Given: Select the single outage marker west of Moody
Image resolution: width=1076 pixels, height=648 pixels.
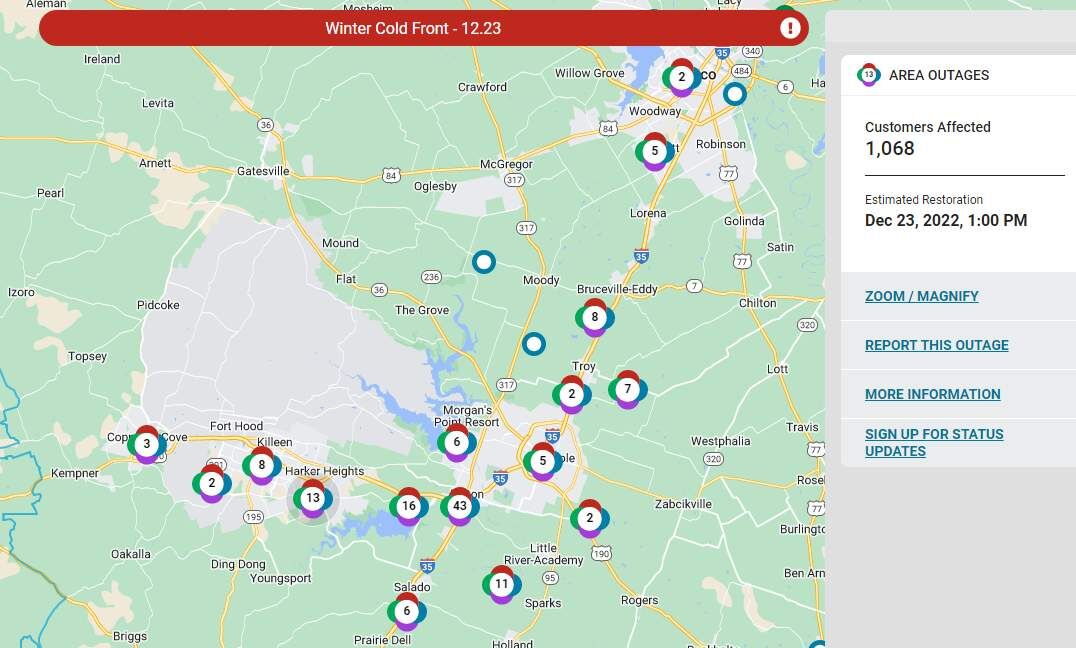Looking at the screenshot, I should pos(484,262).
